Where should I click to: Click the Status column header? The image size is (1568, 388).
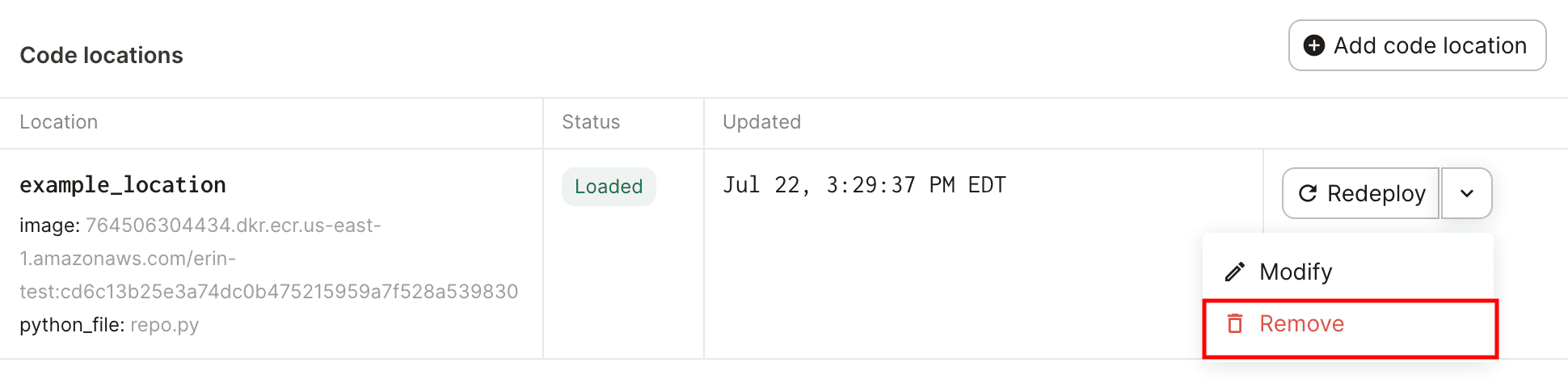point(591,122)
